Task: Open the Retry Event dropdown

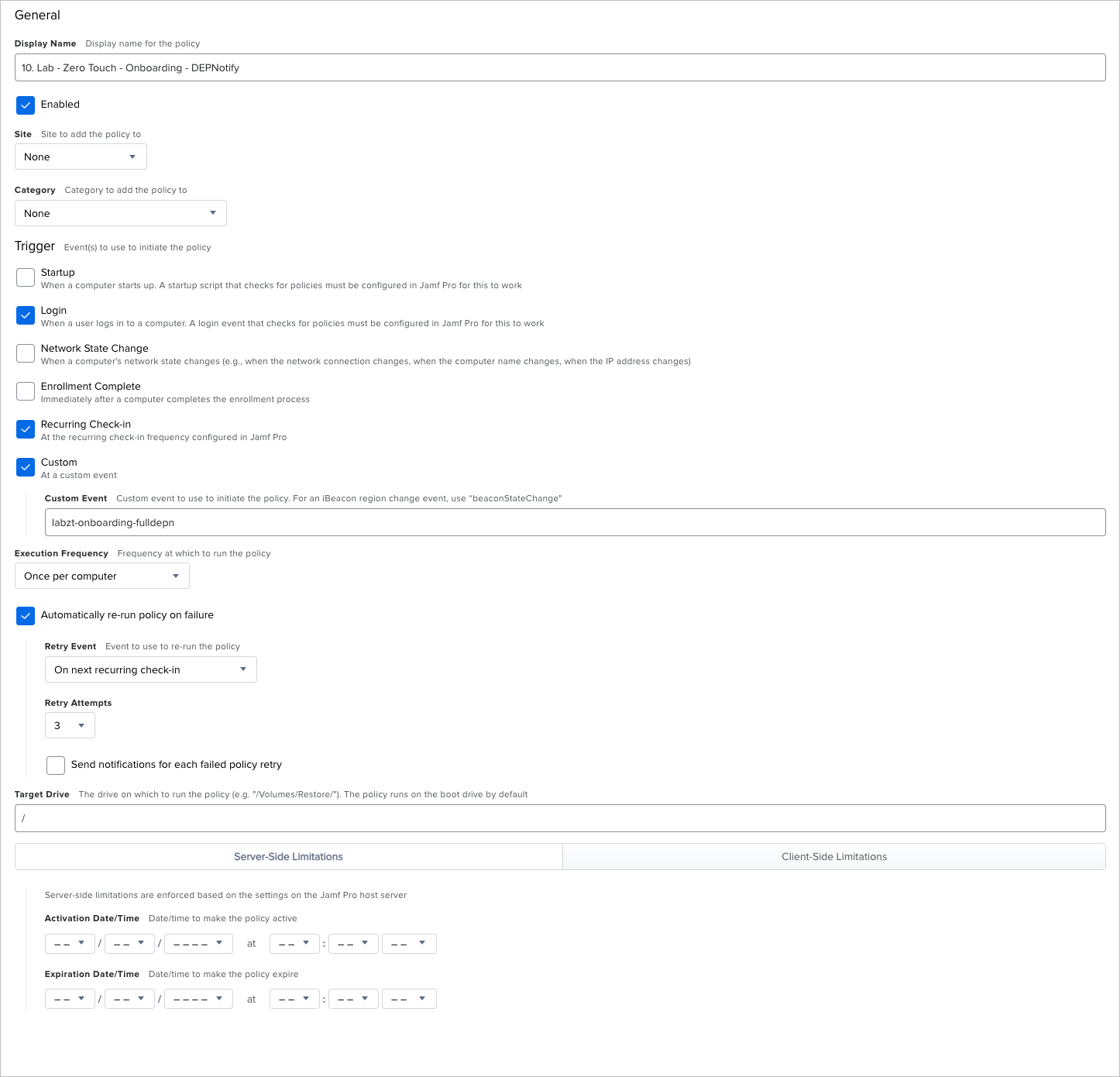Action: (151, 669)
